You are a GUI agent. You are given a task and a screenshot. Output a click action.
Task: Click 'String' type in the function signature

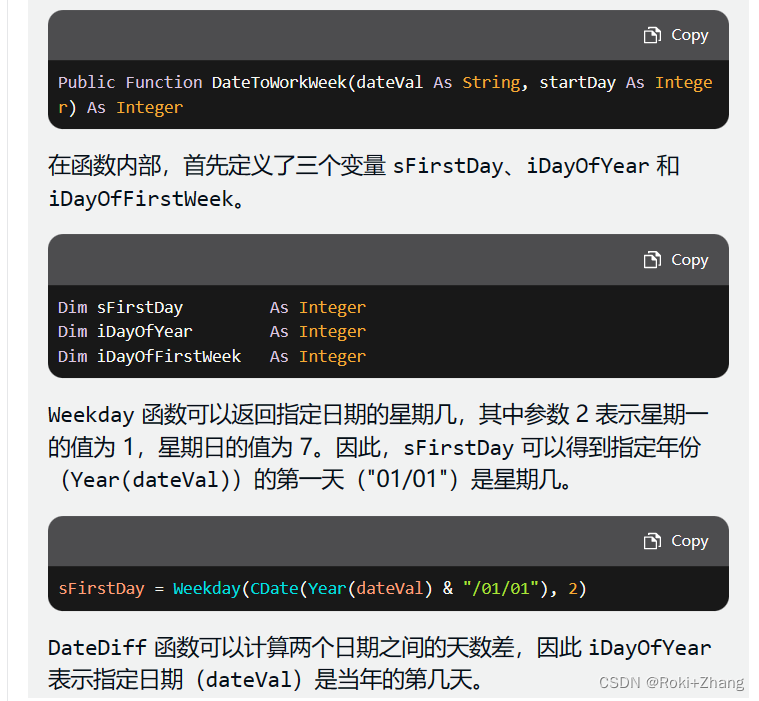click(491, 82)
